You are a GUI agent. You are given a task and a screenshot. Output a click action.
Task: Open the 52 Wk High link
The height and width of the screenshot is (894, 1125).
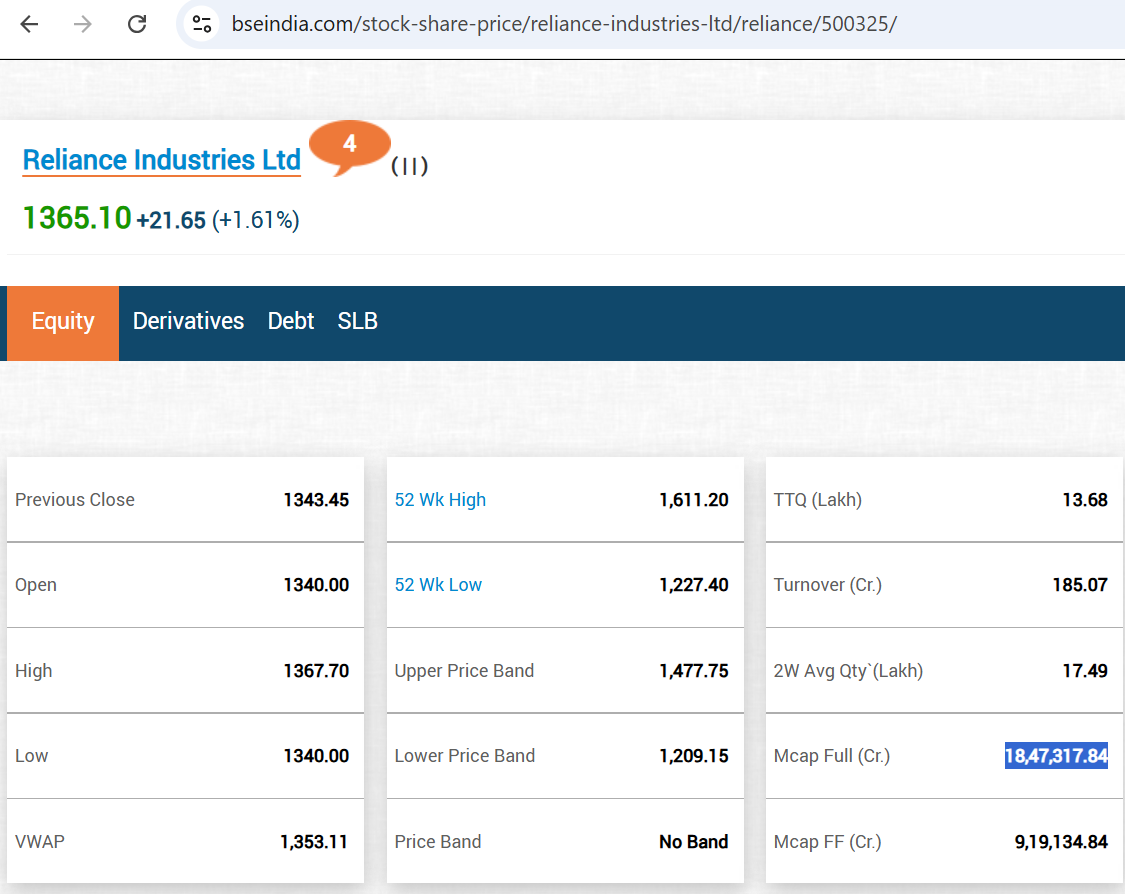click(440, 500)
